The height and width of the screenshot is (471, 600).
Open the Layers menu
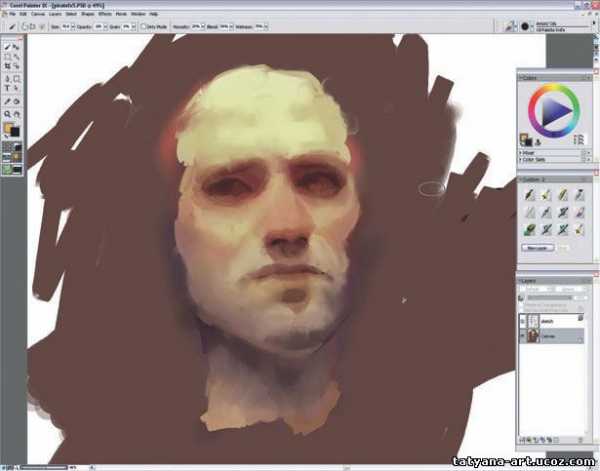point(55,14)
